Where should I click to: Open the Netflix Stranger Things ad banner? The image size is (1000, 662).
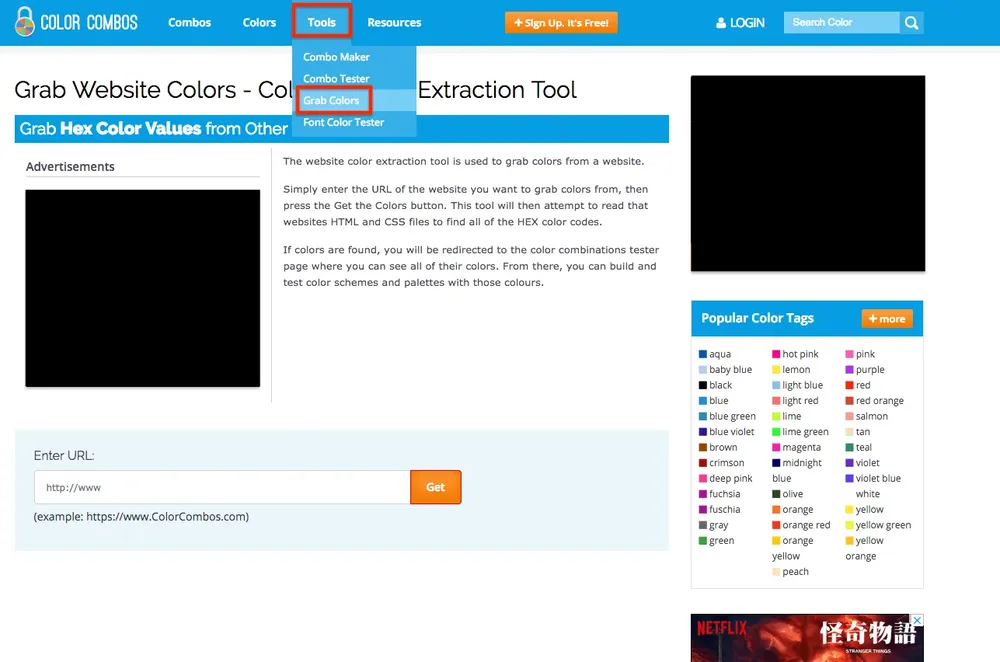(x=807, y=638)
